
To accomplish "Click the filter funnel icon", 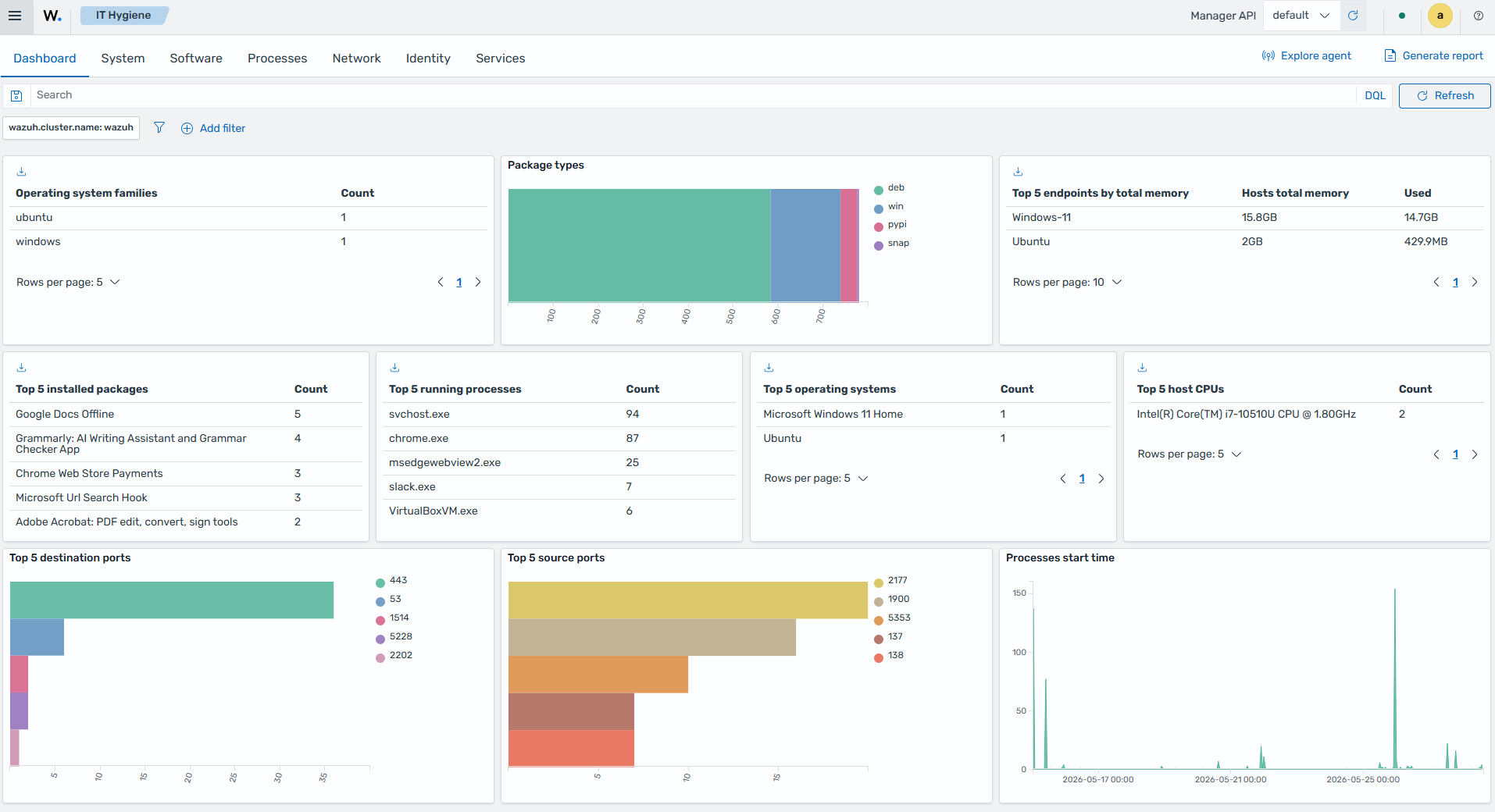I will [159, 127].
